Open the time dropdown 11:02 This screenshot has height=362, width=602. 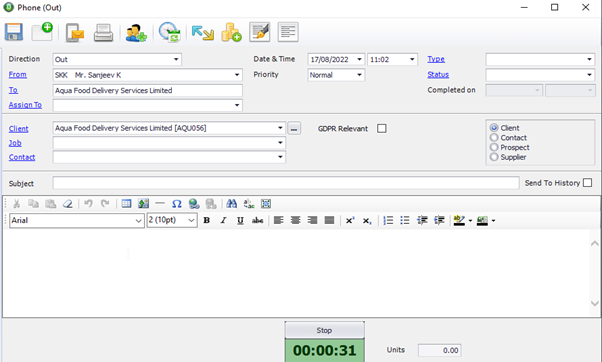(412, 60)
